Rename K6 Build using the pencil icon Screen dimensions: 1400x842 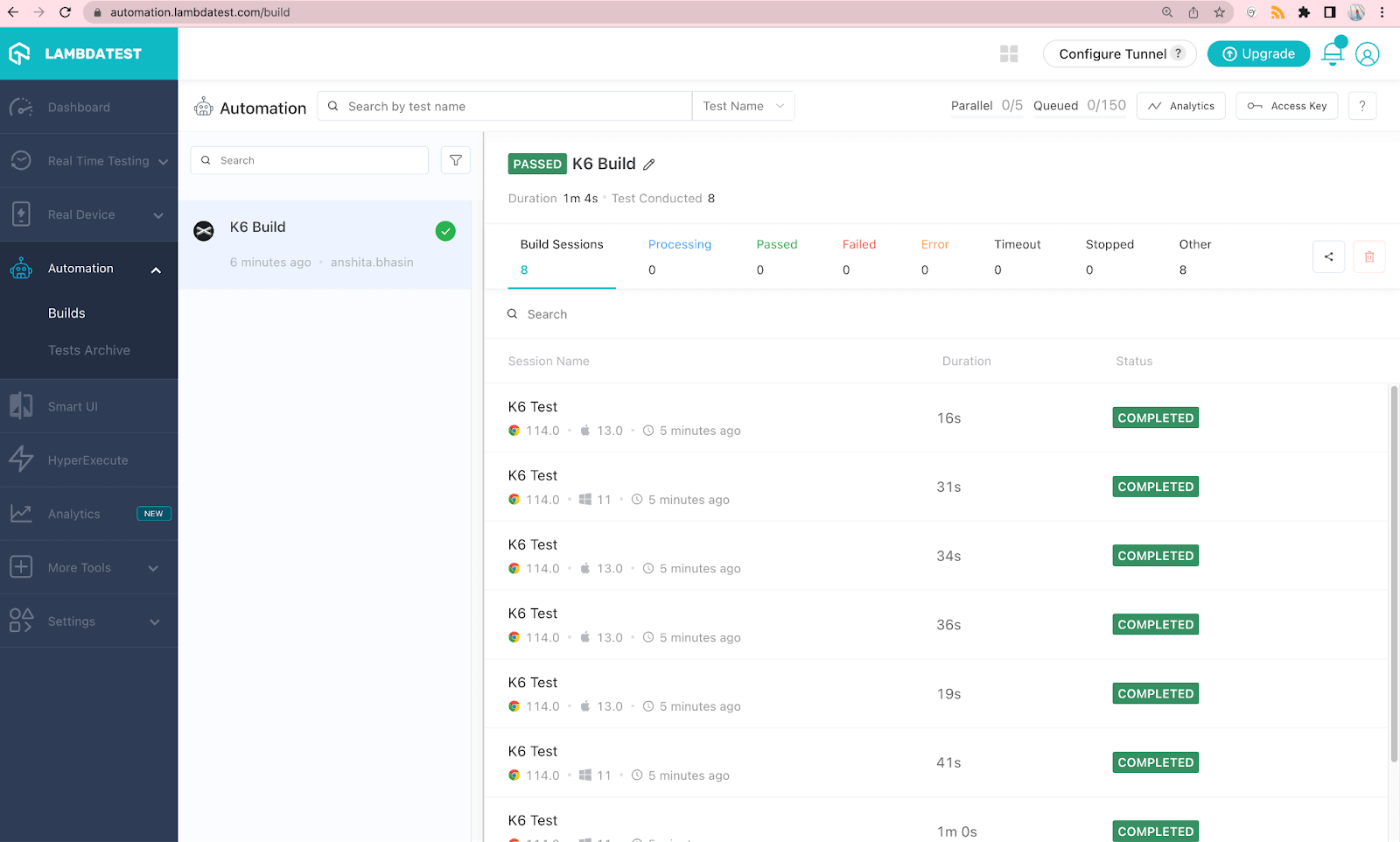(x=648, y=164)
